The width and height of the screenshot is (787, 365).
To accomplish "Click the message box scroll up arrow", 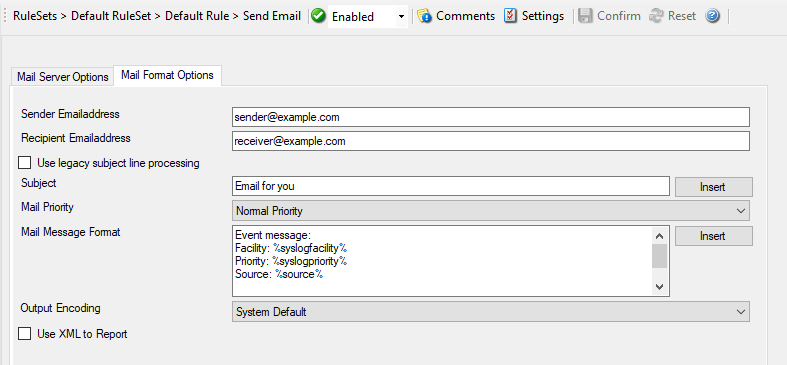I will pos(660,236).
